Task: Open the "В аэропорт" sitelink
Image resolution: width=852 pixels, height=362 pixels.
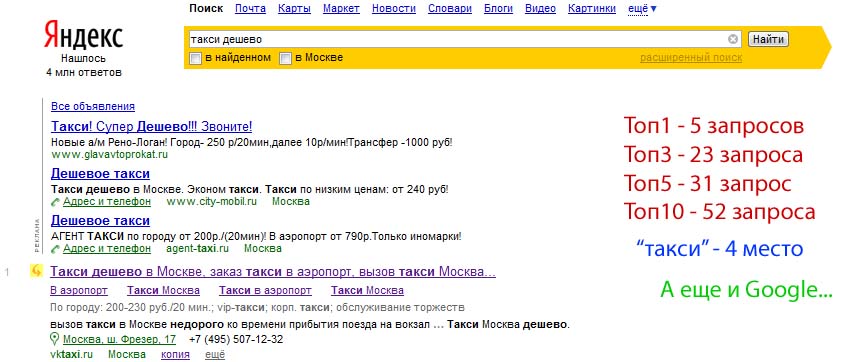Action: [x=79, y=291]
